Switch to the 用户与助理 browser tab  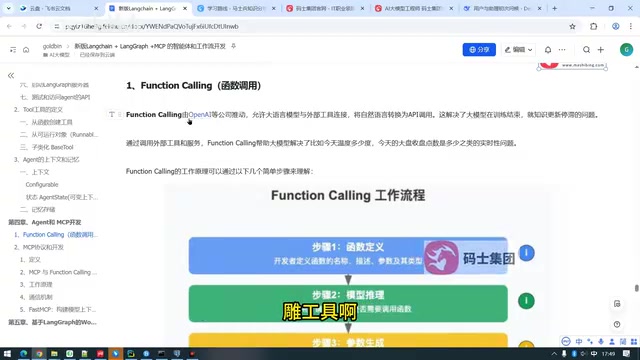coord(501,8)
